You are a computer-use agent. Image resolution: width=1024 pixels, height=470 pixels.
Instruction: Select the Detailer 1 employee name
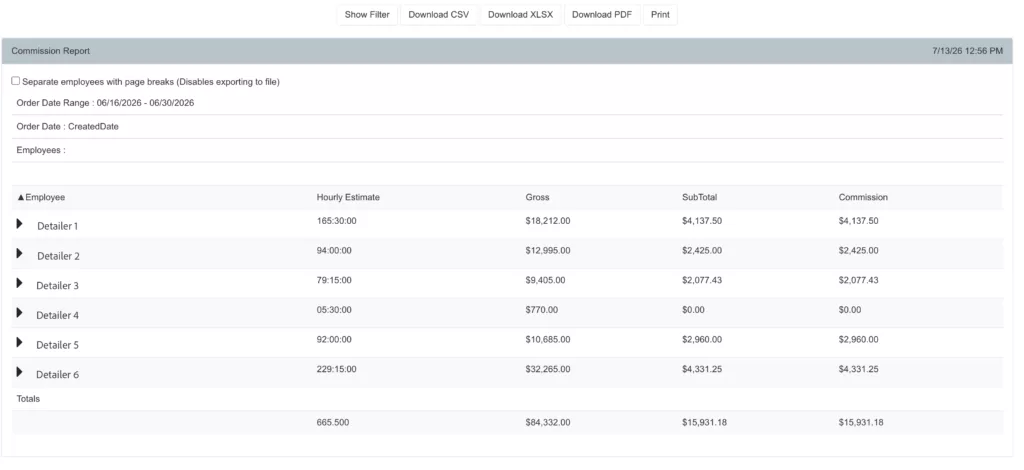click(x=57, y=226)
